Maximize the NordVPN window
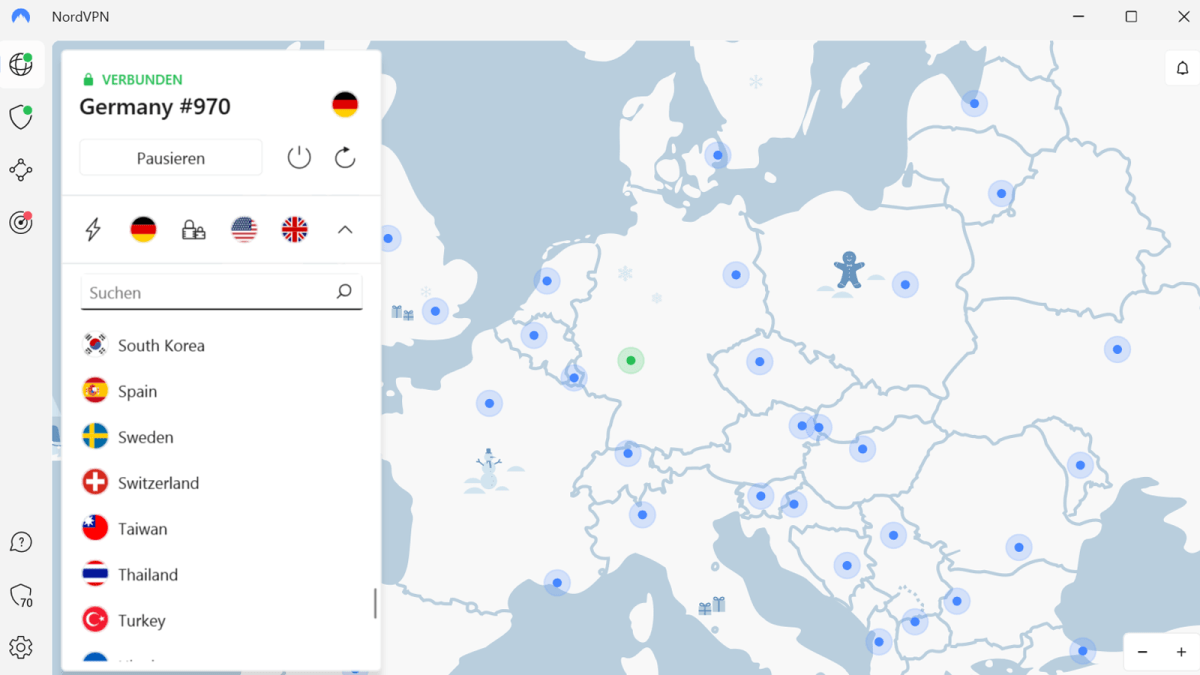Viewport: 1200px width, 675px height. (1131, 16)
